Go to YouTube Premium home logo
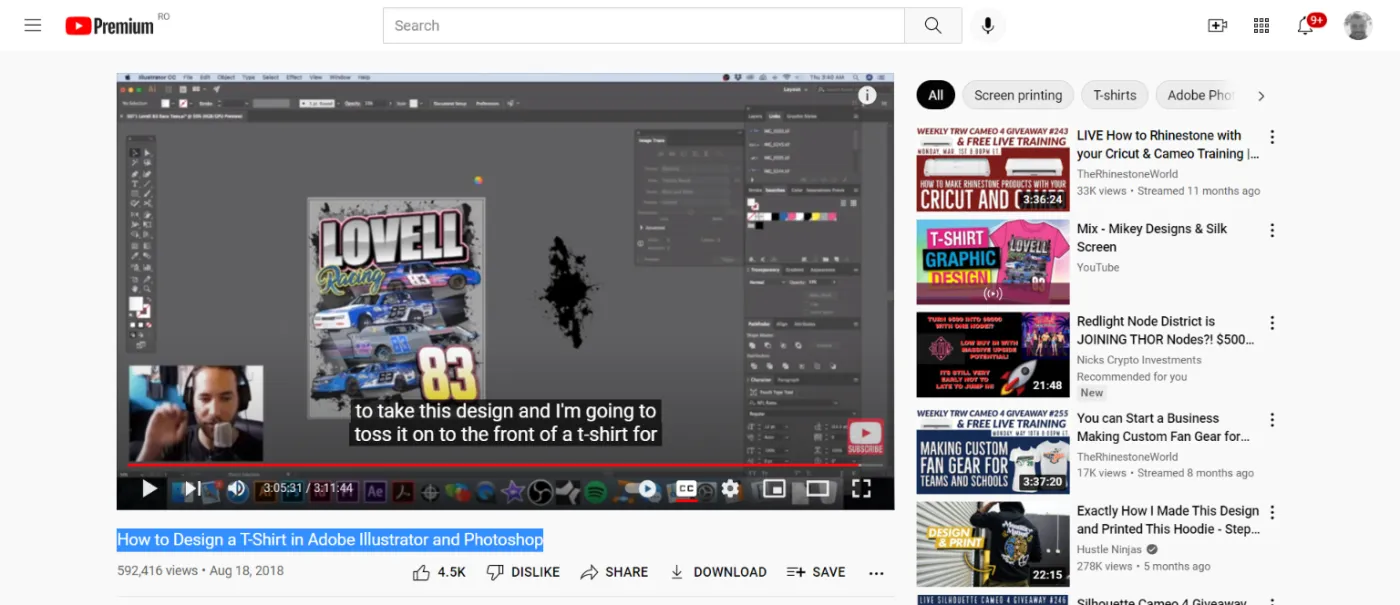1400x605 pixels. (x=110, y=26)
